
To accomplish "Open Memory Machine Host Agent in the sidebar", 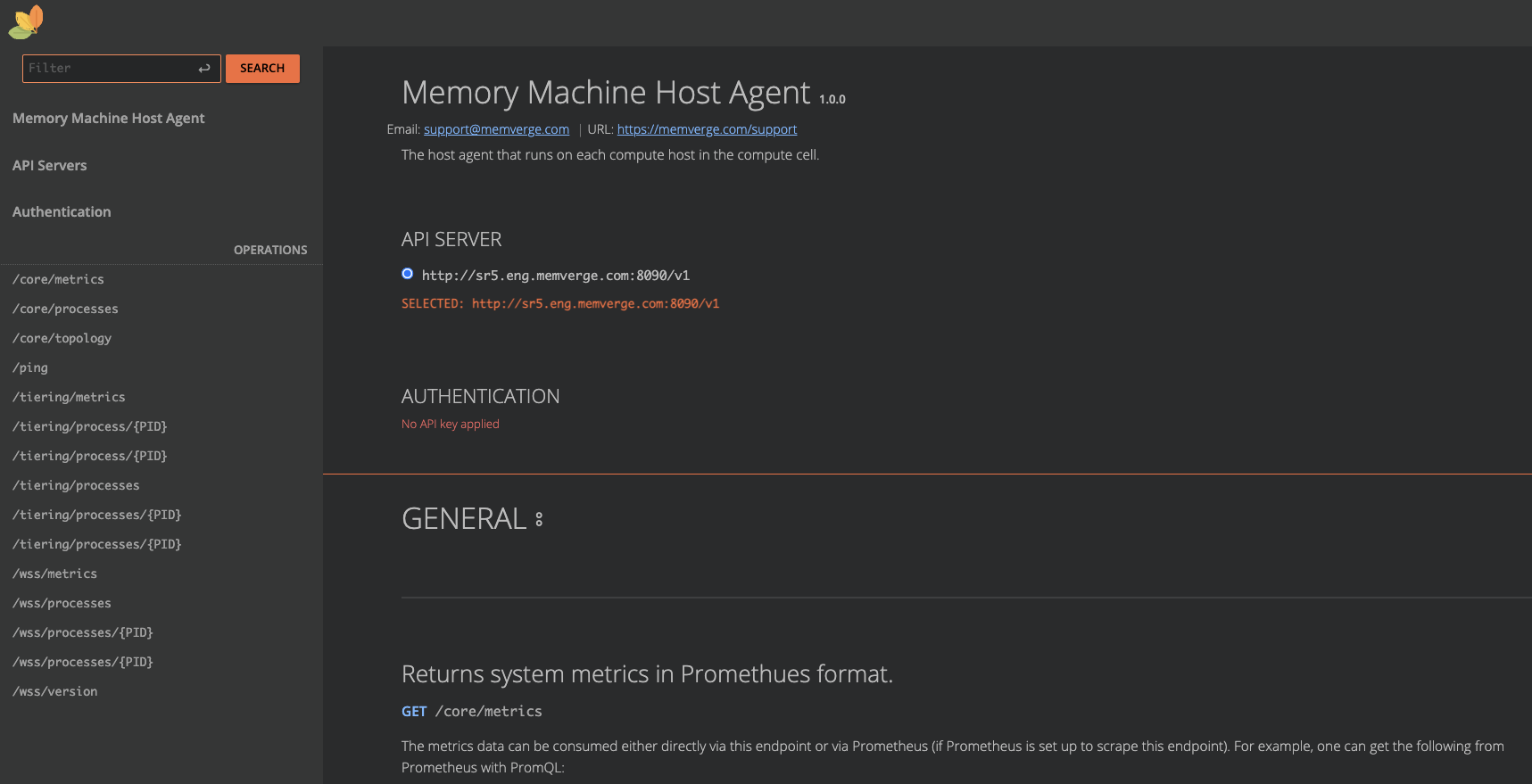I will pyautogui.click(x=108, y=119).
